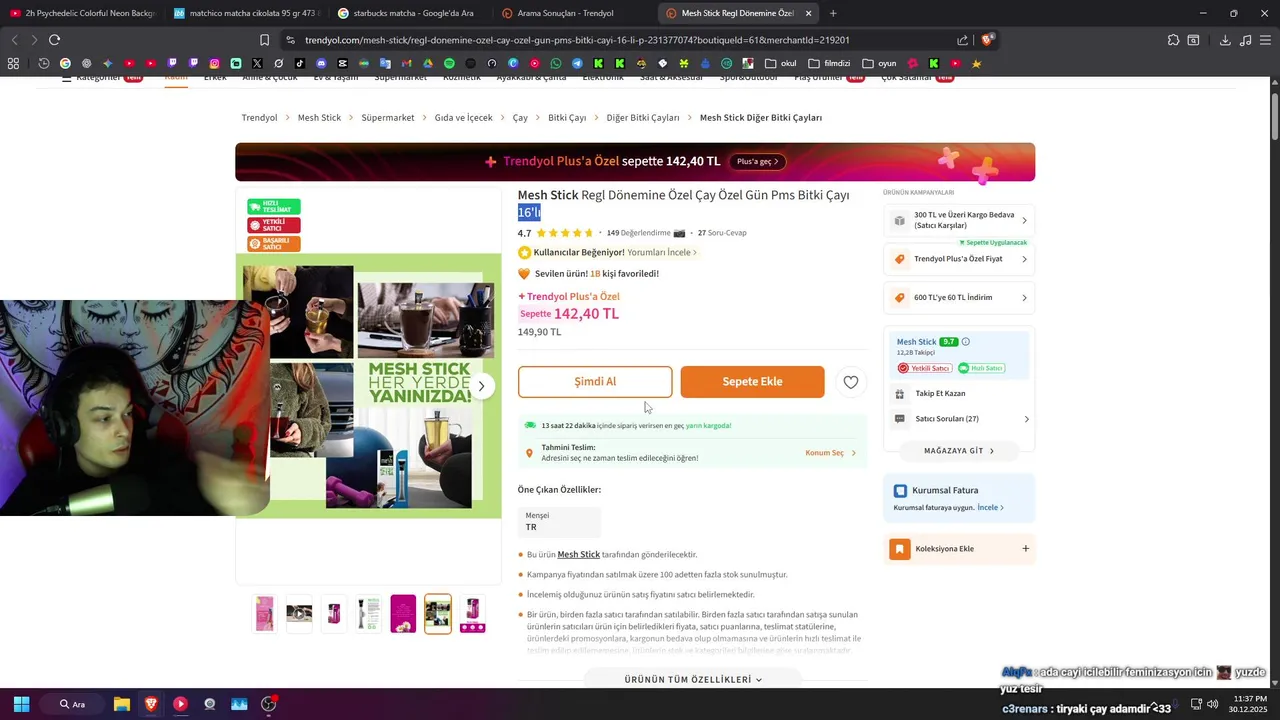Open the Discord bookmark icon

click(321, 63)
